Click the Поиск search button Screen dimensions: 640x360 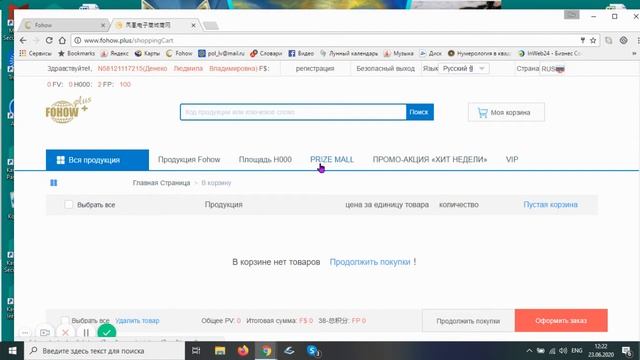click(x=420, y=112)
